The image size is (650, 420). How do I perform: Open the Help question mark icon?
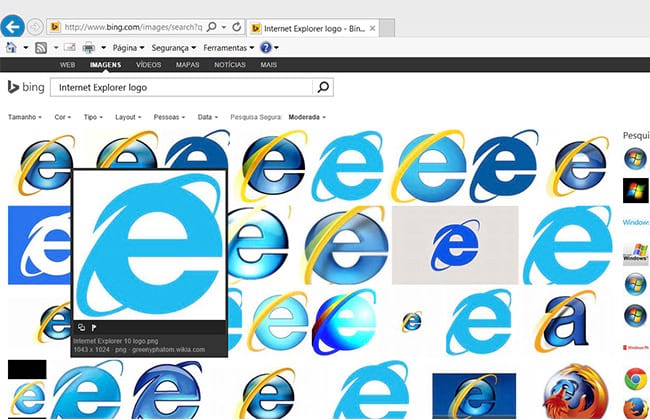click(x=266, y=48)
